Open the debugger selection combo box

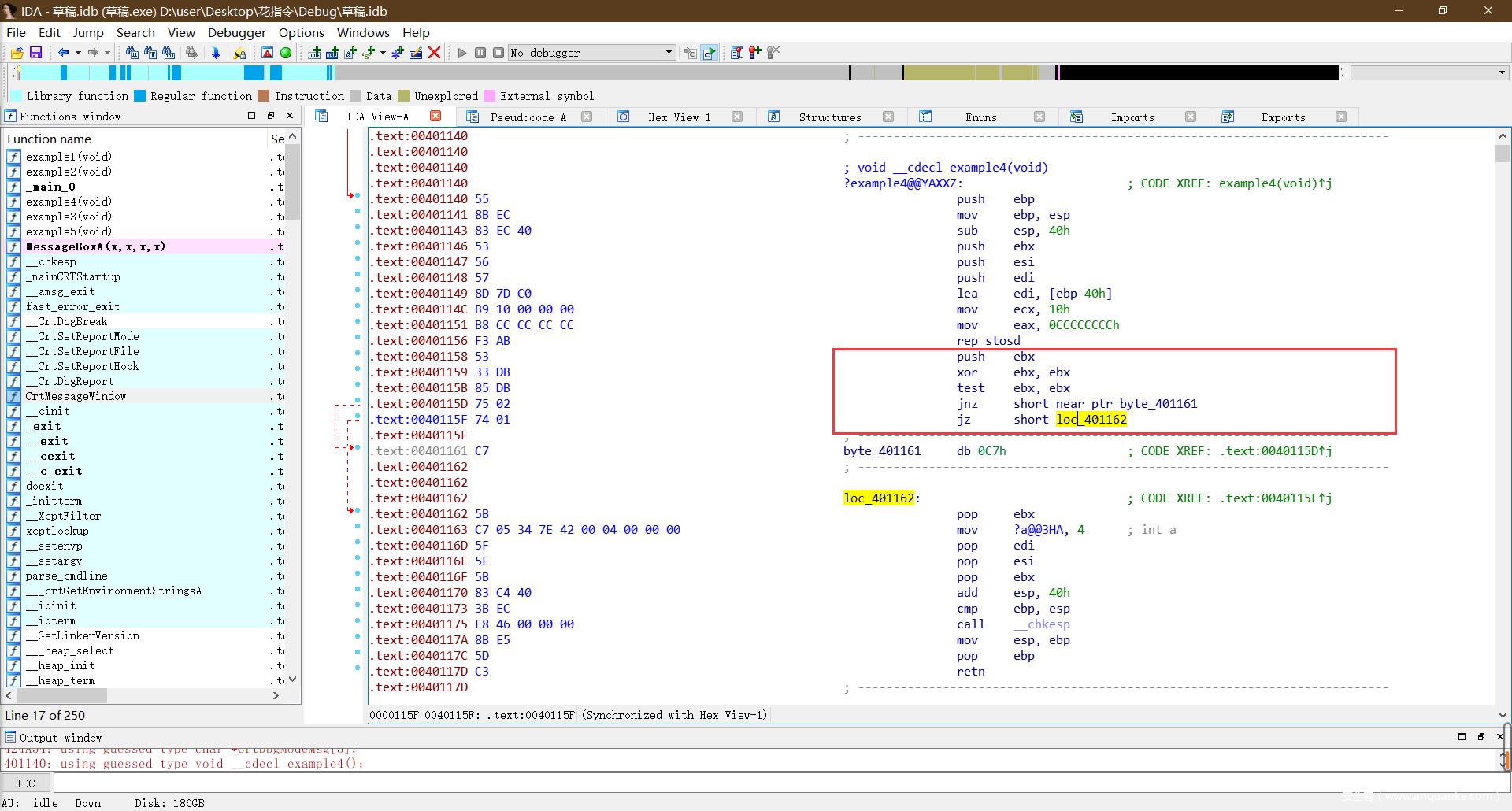[x=592, y=53]
